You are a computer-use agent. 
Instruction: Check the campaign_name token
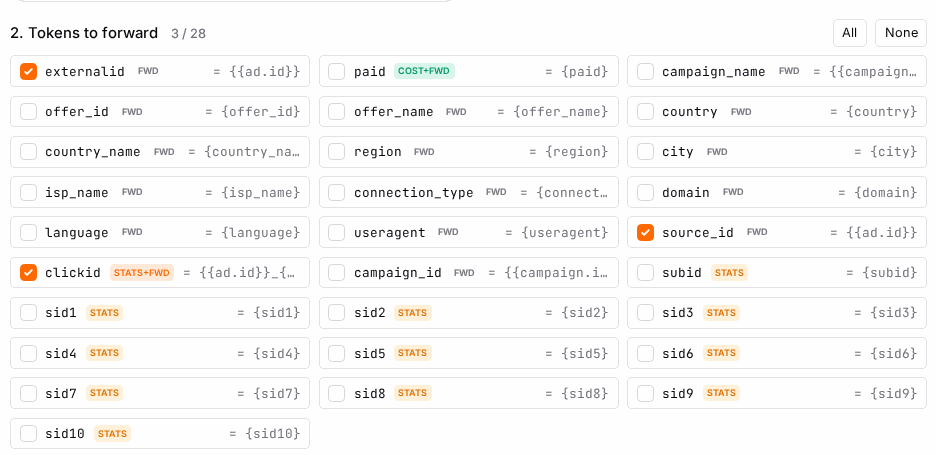click(x=645, y=72)
